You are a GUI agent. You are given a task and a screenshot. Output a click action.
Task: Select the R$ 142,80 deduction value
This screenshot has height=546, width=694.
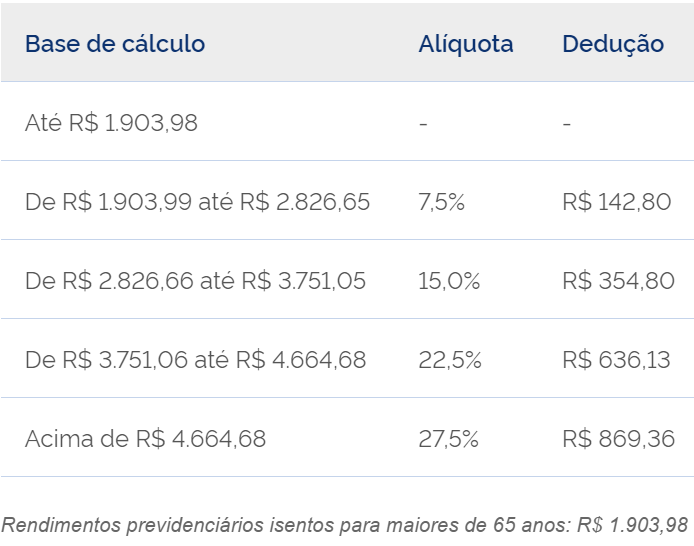616,202
